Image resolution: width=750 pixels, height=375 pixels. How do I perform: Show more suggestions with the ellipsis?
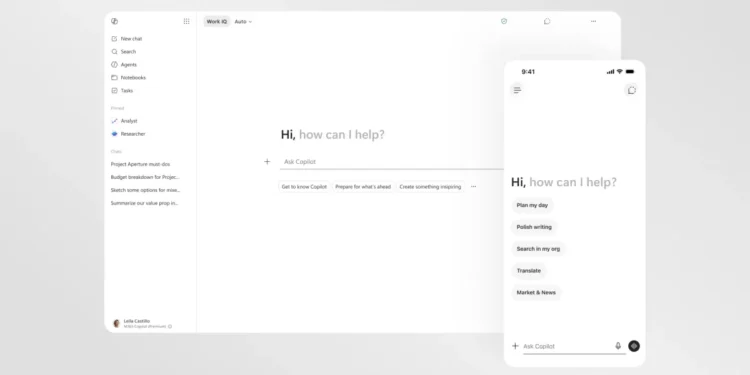click(474, 187)
